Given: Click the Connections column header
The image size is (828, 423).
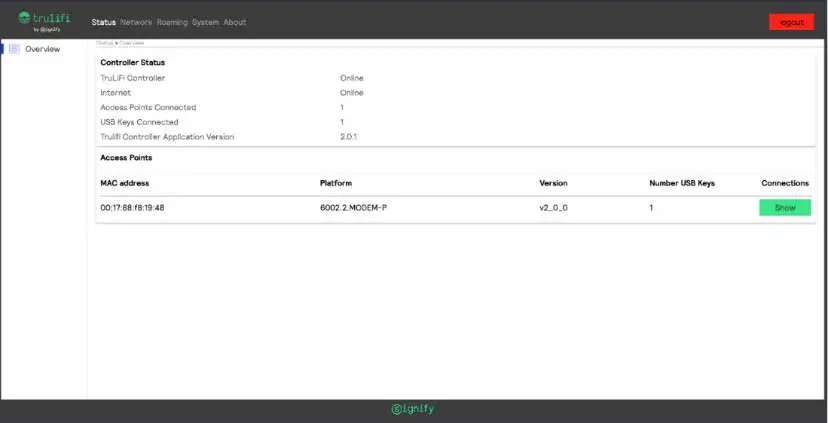Looking at the screenshot, I should click(x=785, y=183).
